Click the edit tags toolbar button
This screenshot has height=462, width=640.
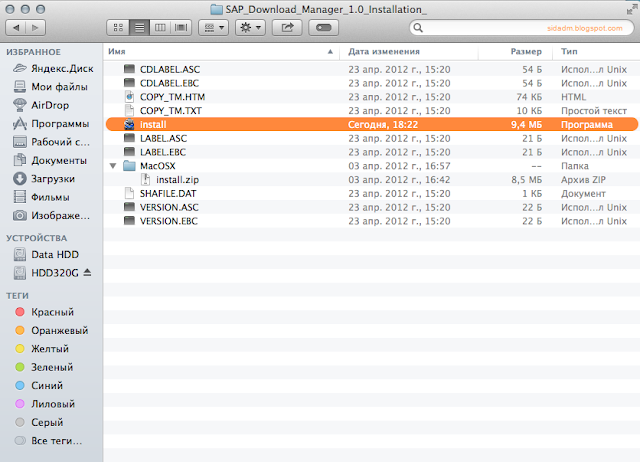click(x=323, y=28)
